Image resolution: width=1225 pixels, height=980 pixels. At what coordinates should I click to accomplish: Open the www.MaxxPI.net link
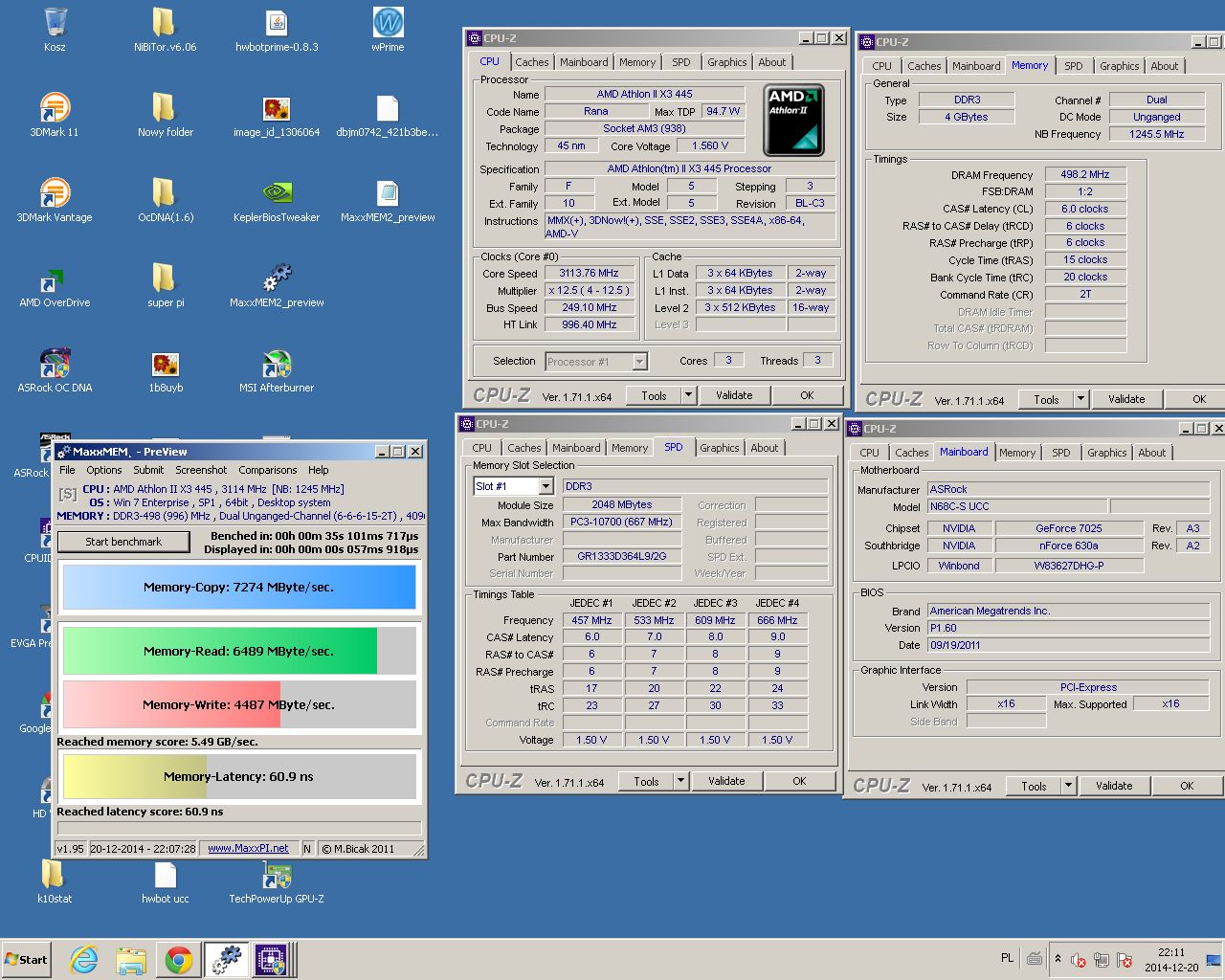[248, 848]
